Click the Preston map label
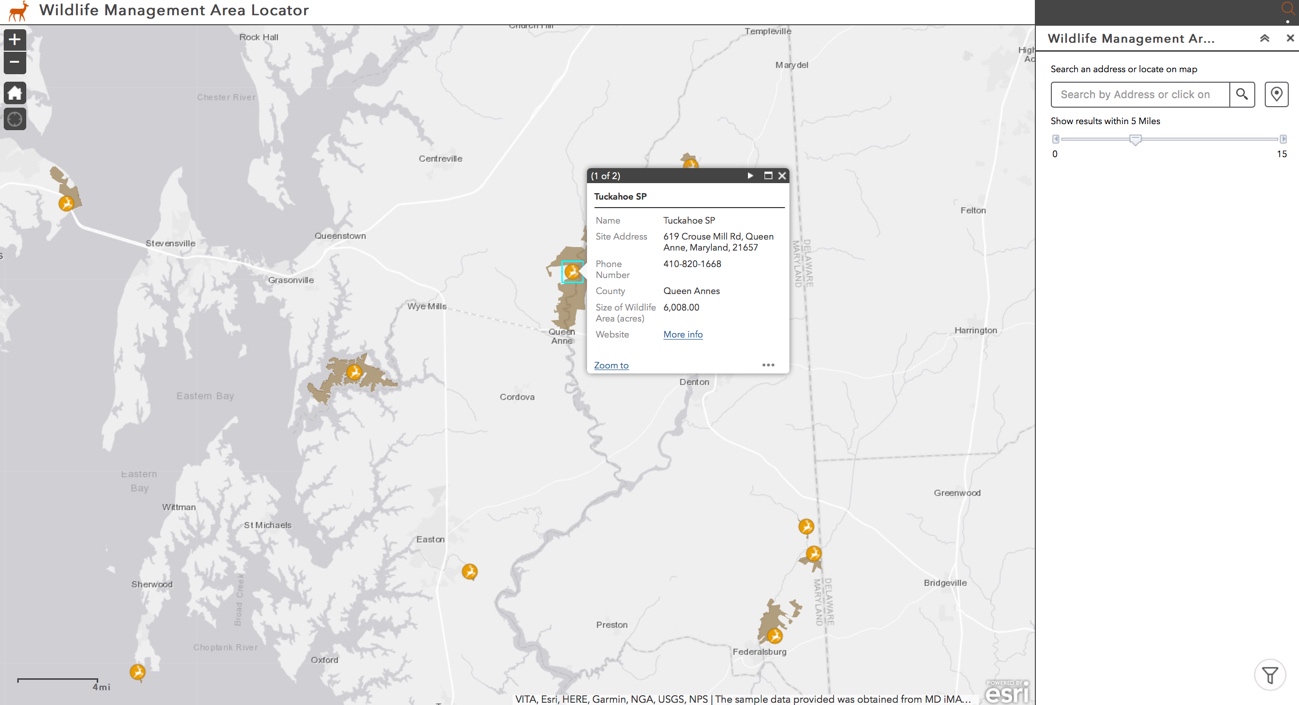1299x705 pixels. (x=612, y=625)
